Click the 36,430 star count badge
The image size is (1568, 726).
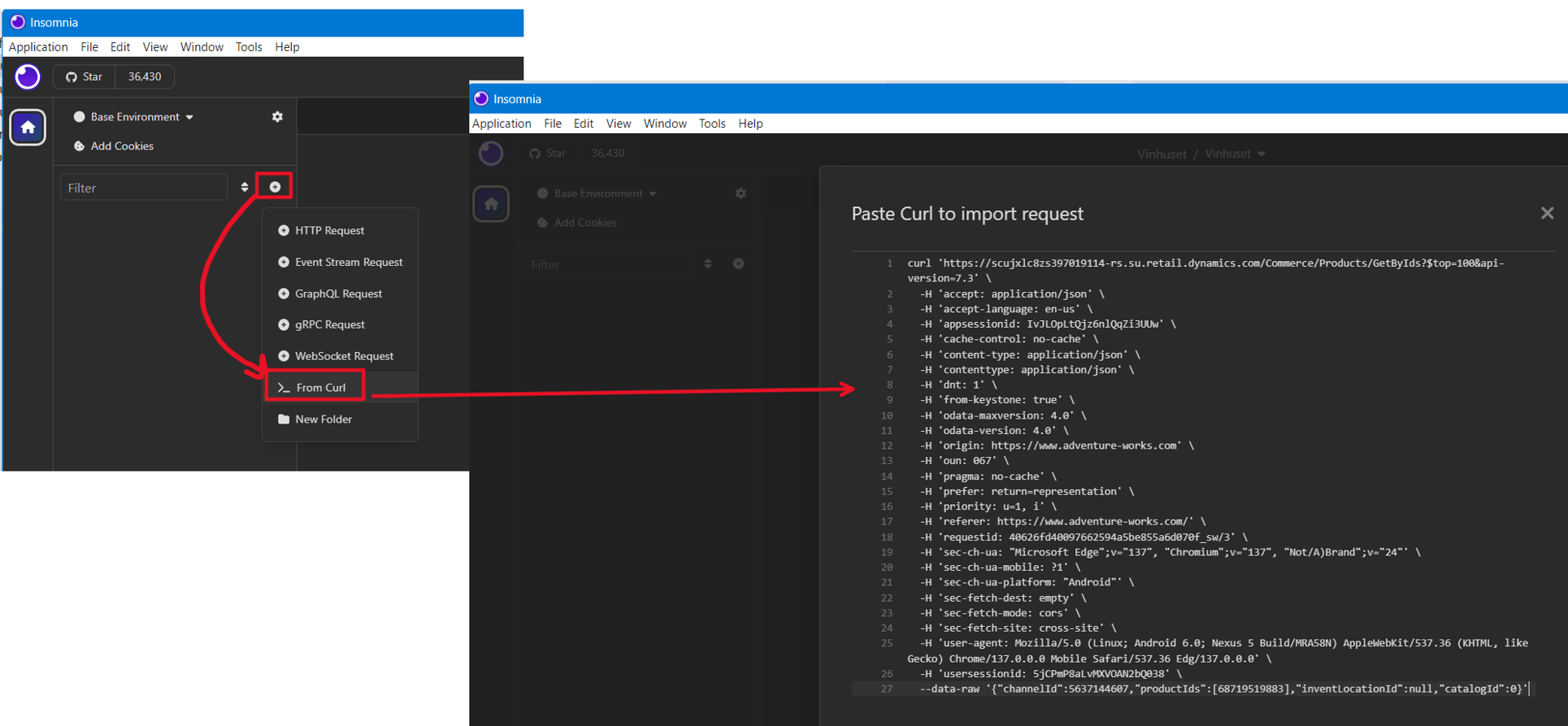145,77
